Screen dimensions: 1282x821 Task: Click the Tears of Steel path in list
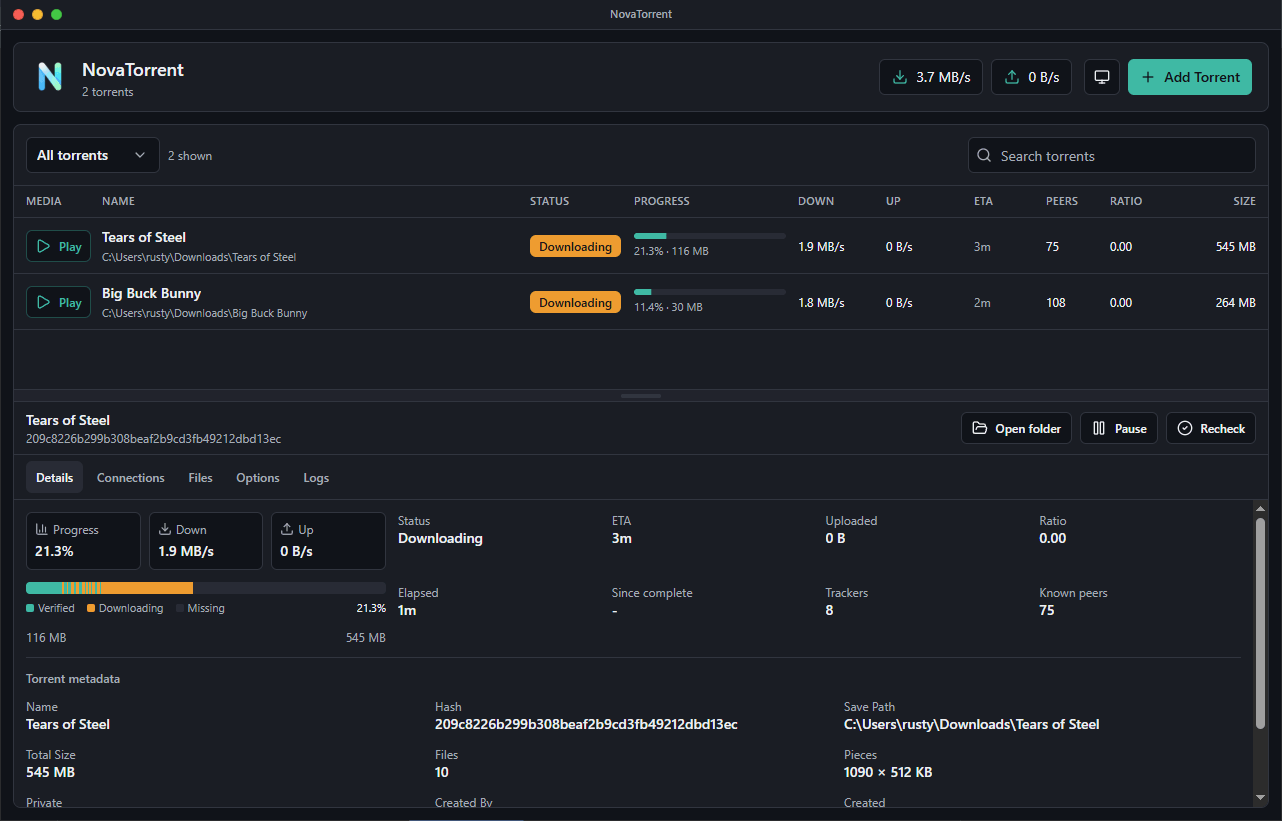(199, 257)
